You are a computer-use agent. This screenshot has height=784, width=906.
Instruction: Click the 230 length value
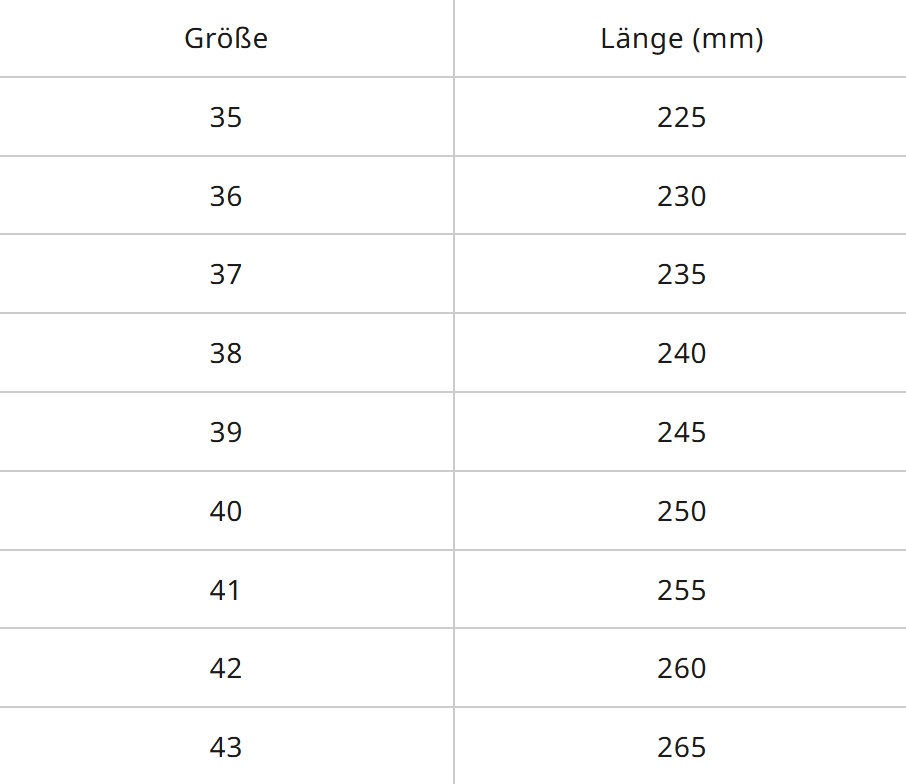(x=681, y=196)
